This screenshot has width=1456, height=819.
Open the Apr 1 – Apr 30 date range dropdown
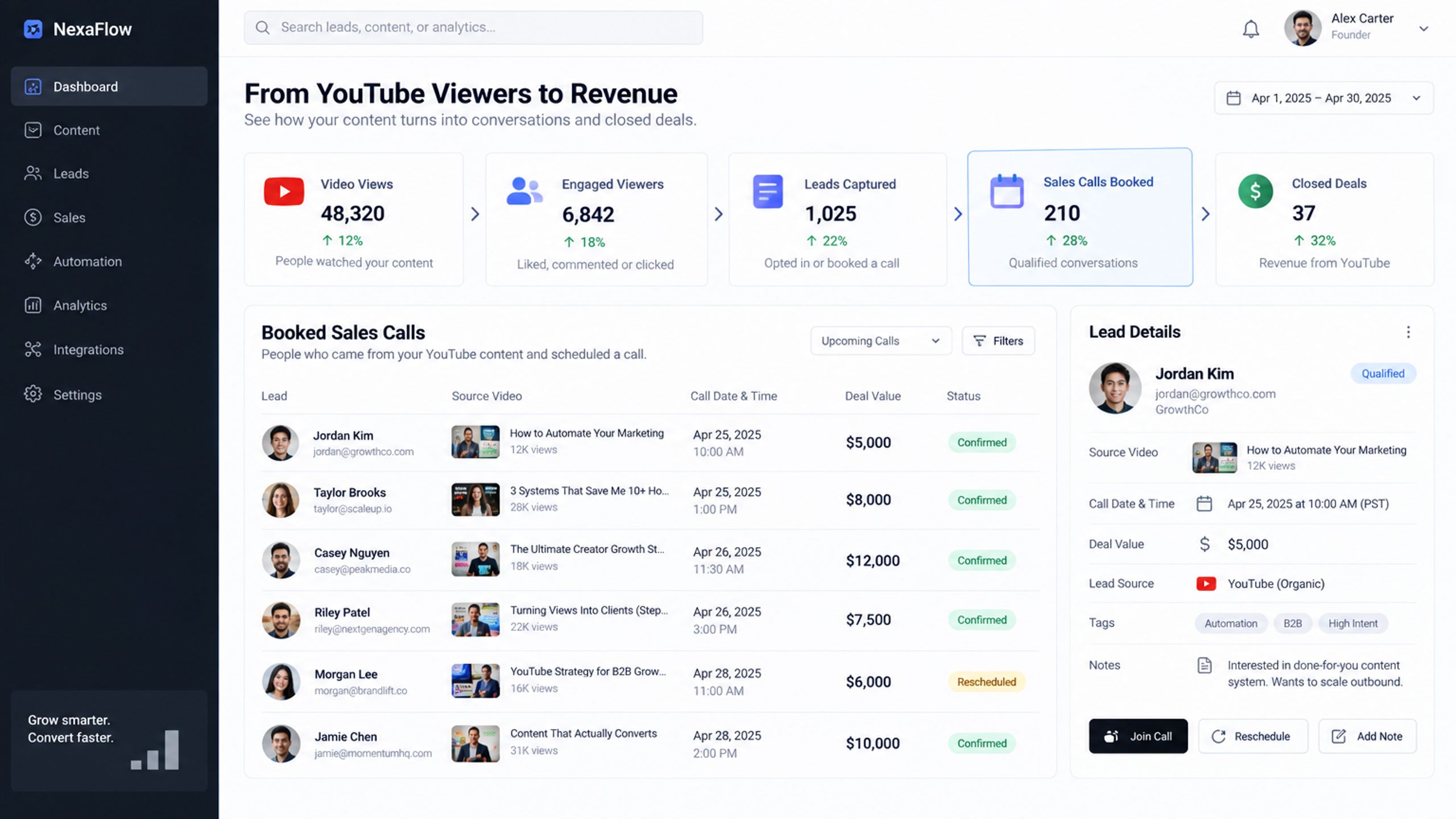pos(1323,98)
